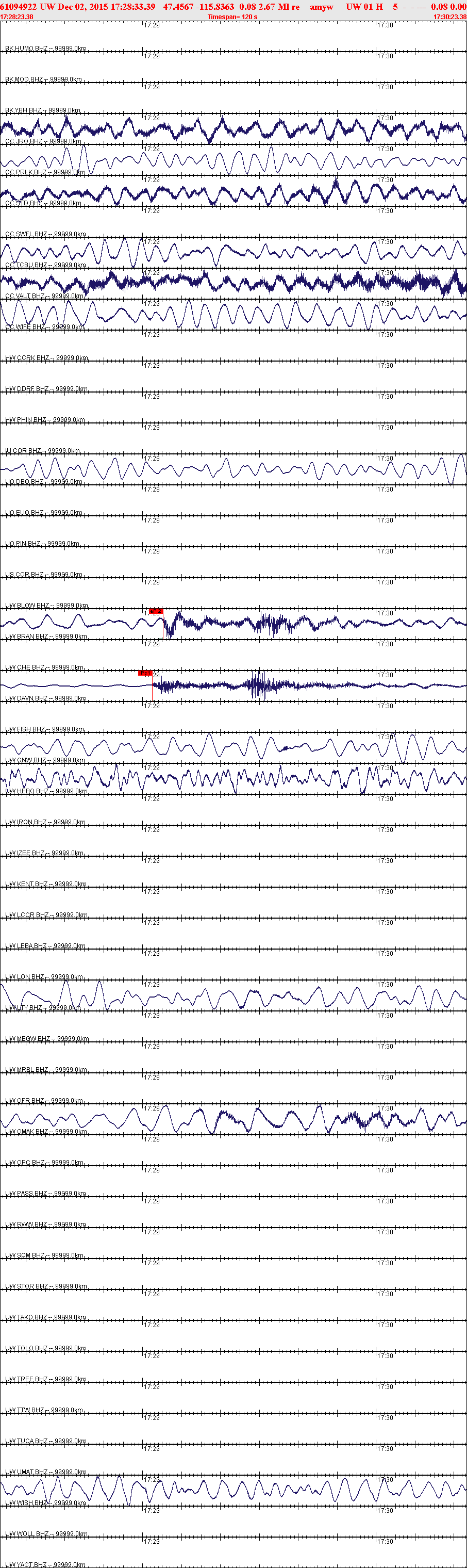Select the UW WOLL BHZ station label

pos(46,1534)
